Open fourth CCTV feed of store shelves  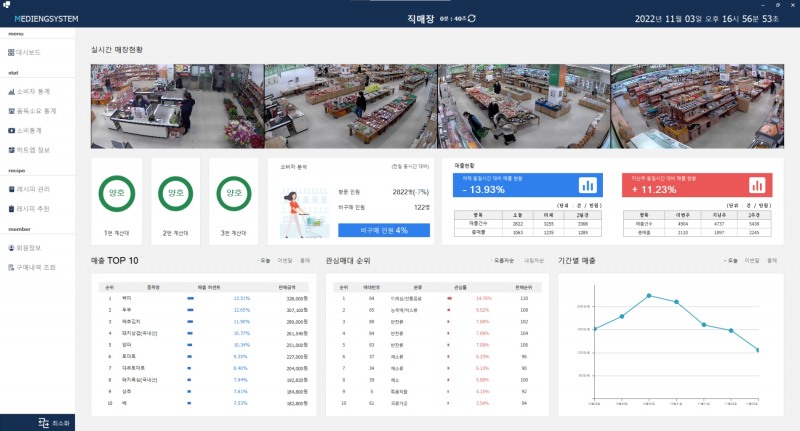point(697,106)
